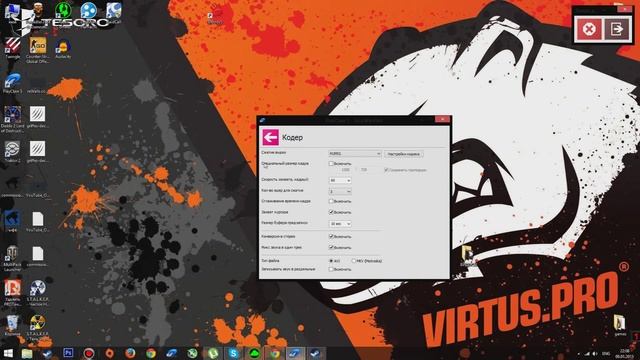Enable the frame time smoothing checkbox
The width and height of the screenshot is (640, 360).
click(331, 201)
